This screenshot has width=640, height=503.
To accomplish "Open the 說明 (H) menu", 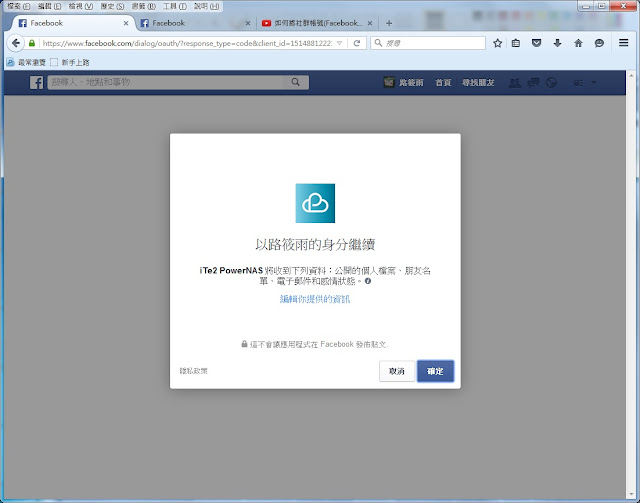I will [x=207, y=6].
